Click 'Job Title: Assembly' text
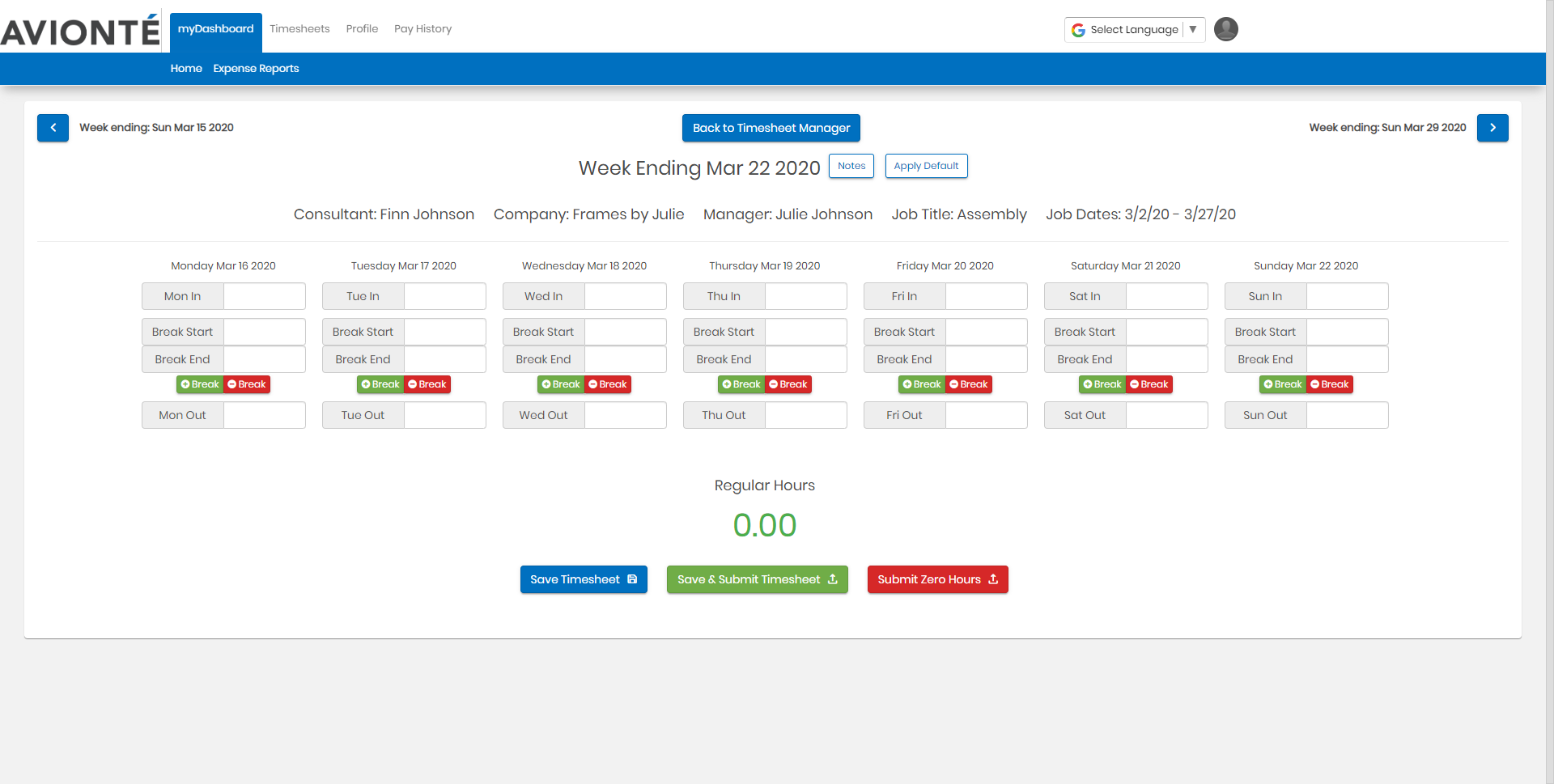The image size is (1554, 784). [959, 214]
